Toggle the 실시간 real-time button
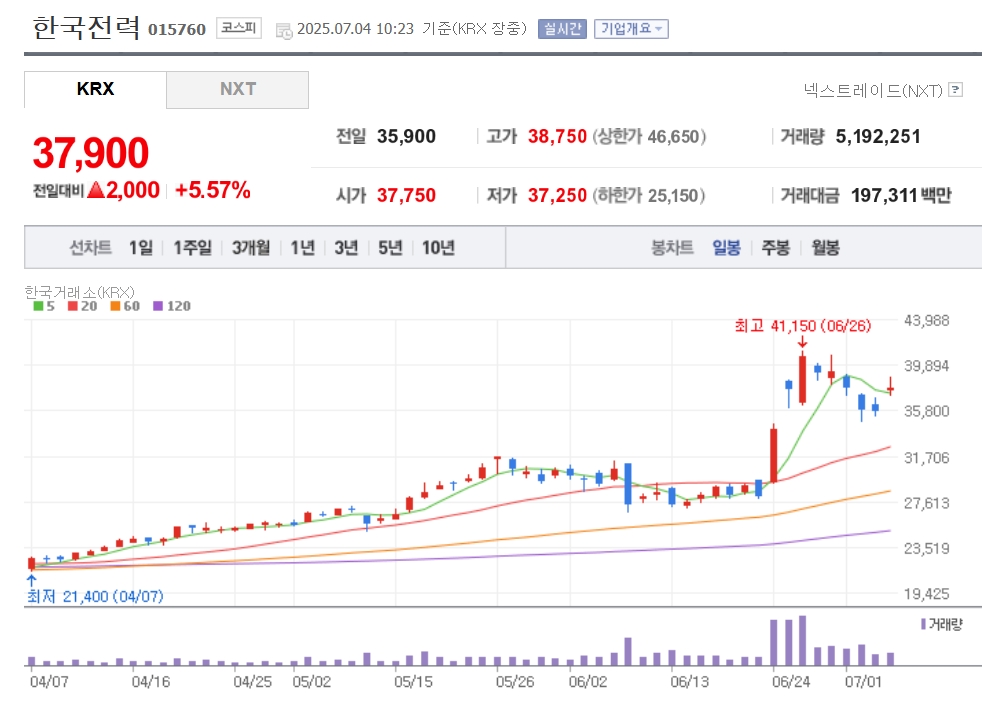Image resolution: width=982 pixels, height=712 pixels. (562, 29)
